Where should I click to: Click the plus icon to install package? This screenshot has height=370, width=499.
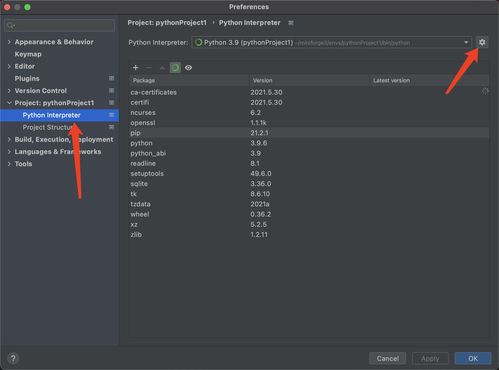pyautogui.click(x=135, y=68)
